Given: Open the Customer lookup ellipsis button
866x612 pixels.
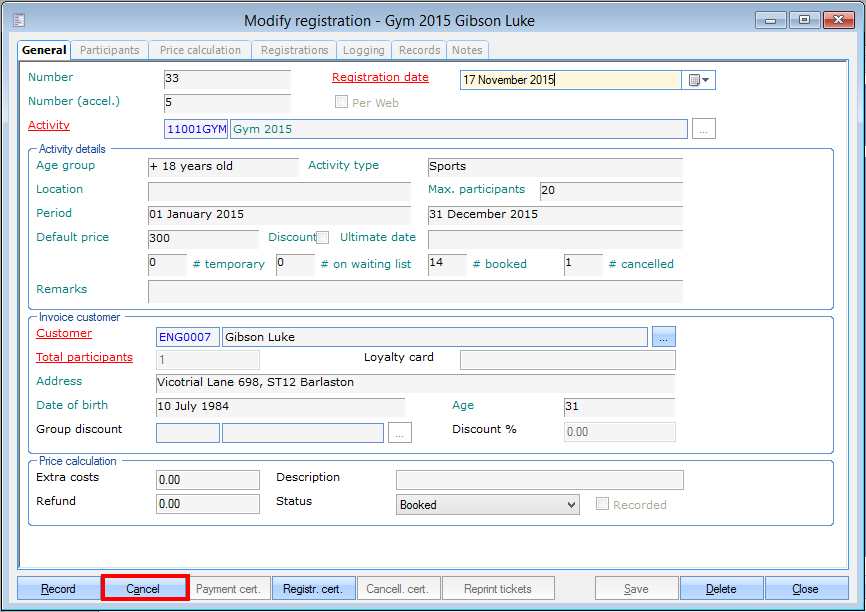Looking at the screenshot, I should click(x=664, y=338).
